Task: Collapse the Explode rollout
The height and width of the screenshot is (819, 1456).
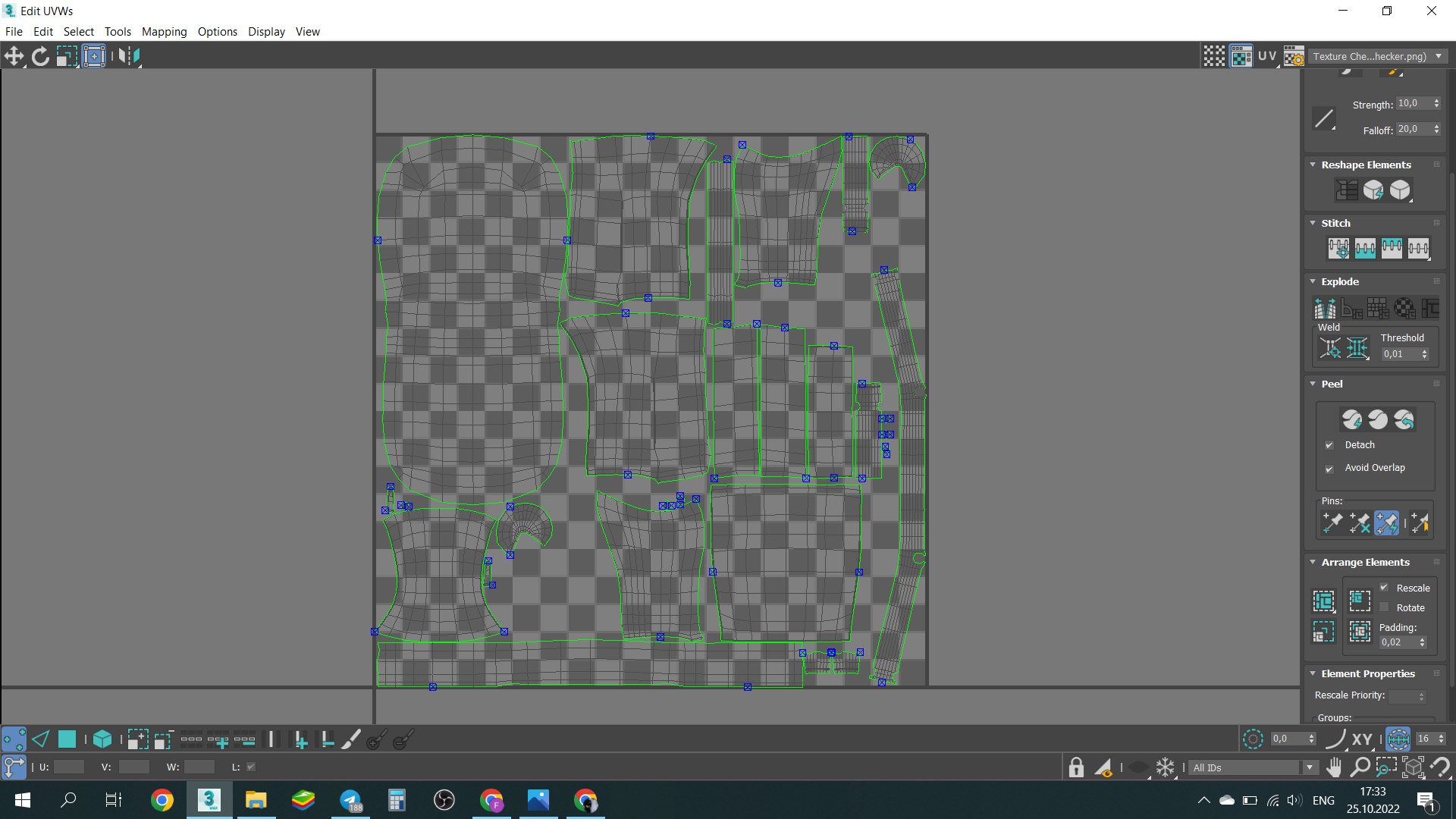Action: click(x=1313, y=281)
